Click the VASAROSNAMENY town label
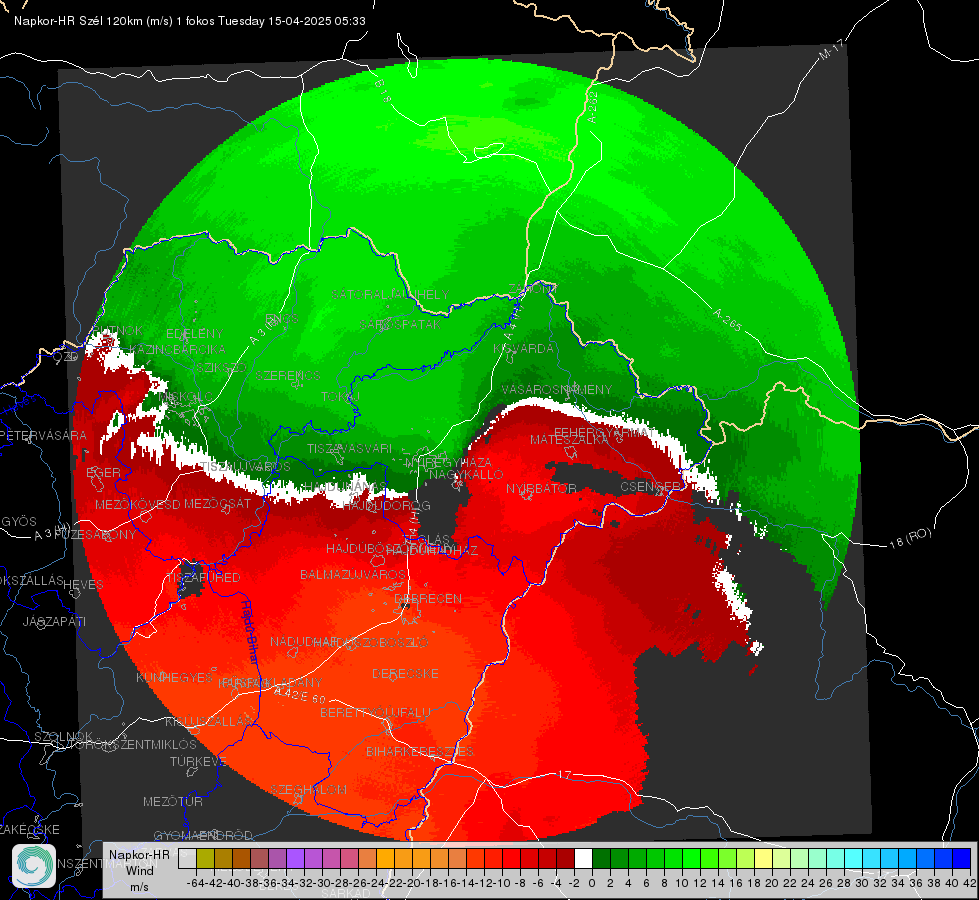 557,390
